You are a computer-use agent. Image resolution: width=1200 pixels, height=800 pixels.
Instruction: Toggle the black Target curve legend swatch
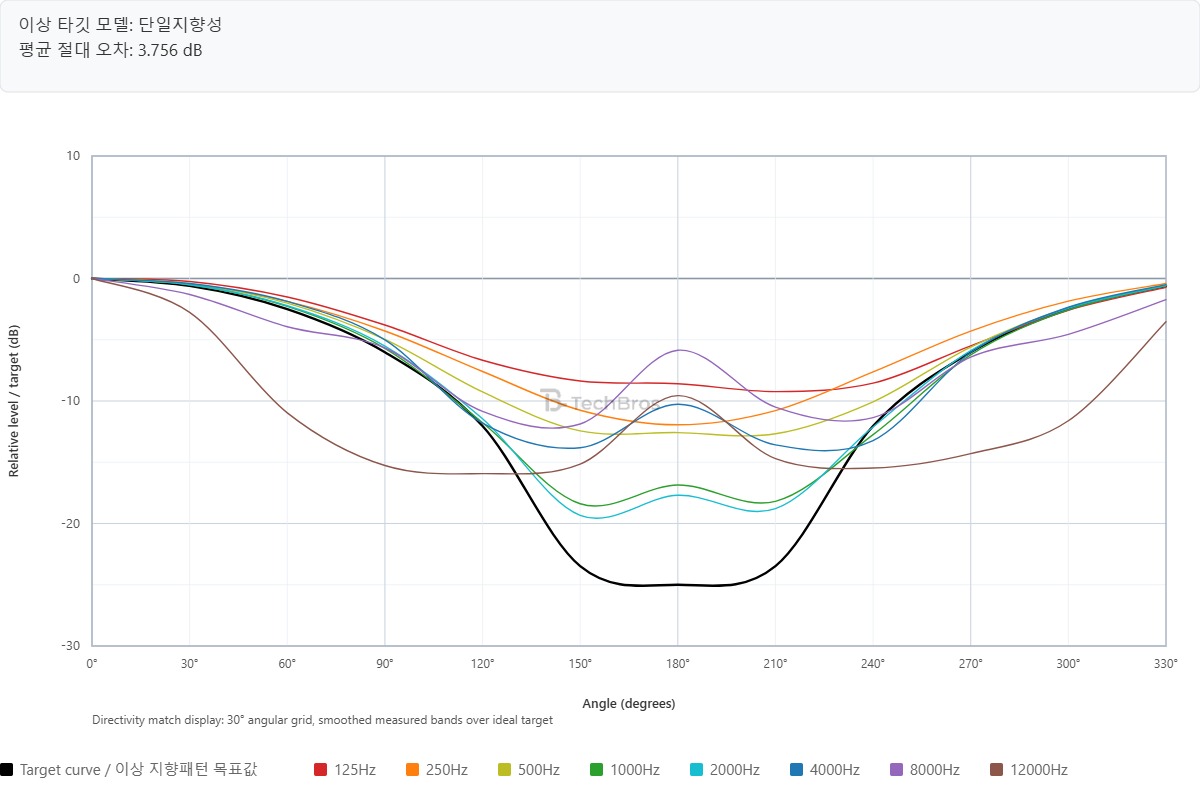[7, 770]
